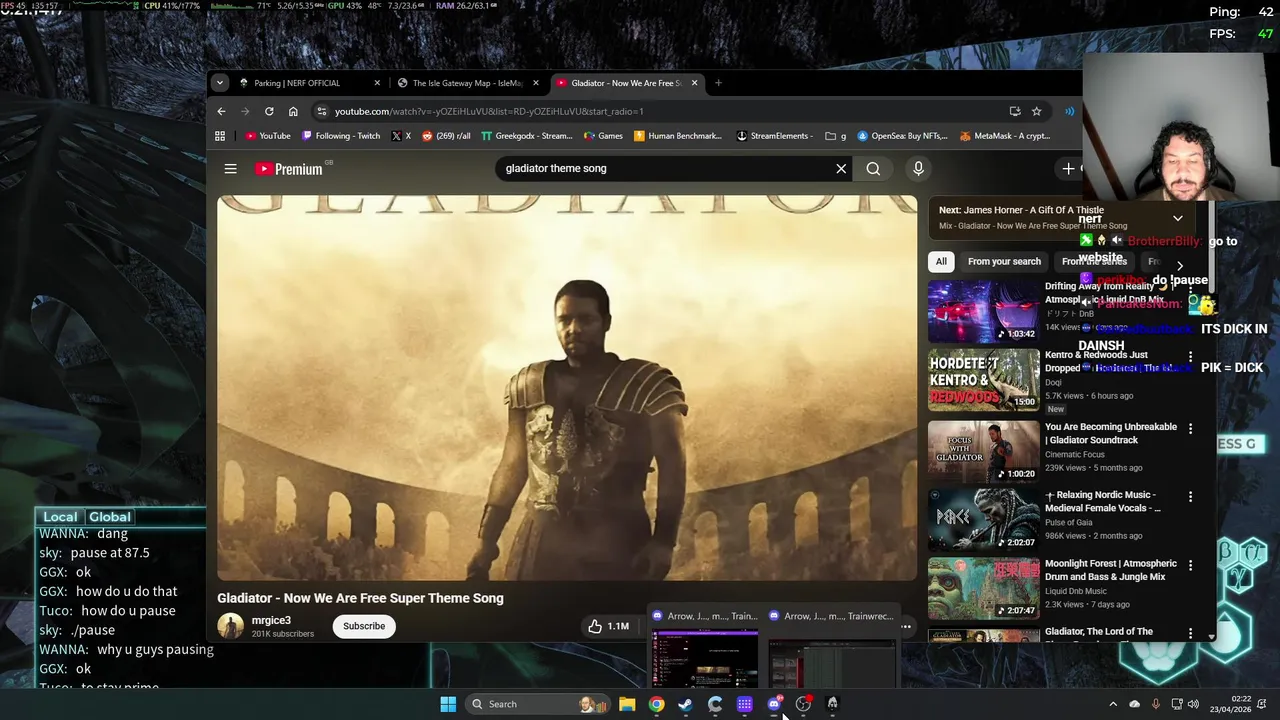Open the MetaMask bookmark
The image size is (1280, 720).
coord(1005,136)
